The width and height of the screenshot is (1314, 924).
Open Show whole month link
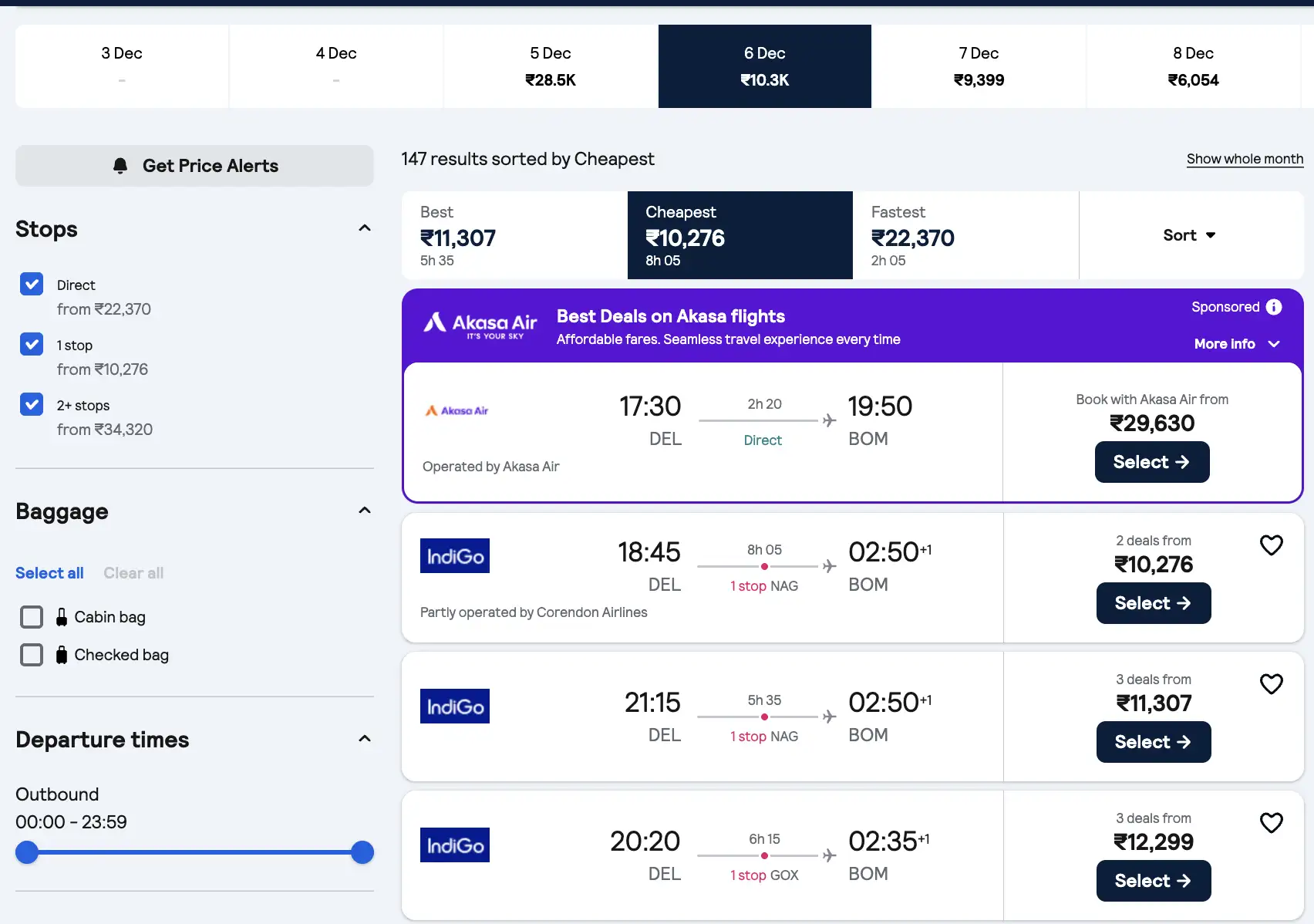point(1245,159)
